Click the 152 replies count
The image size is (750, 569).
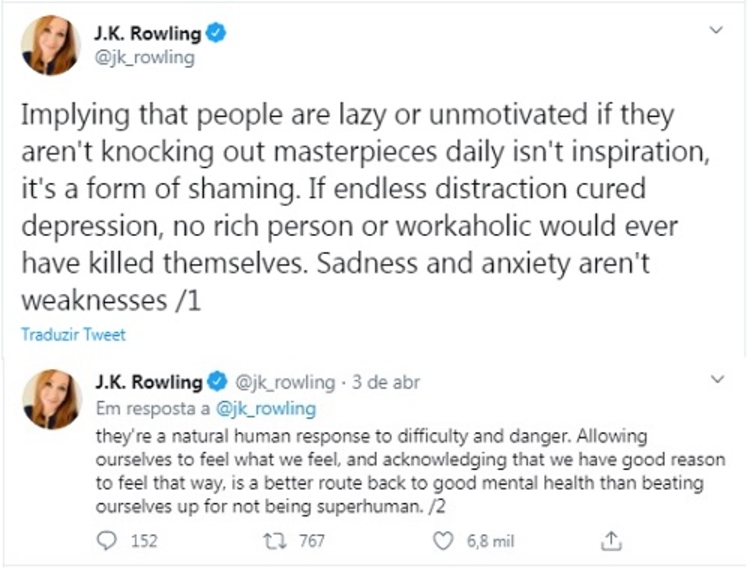tap(144, 541)
